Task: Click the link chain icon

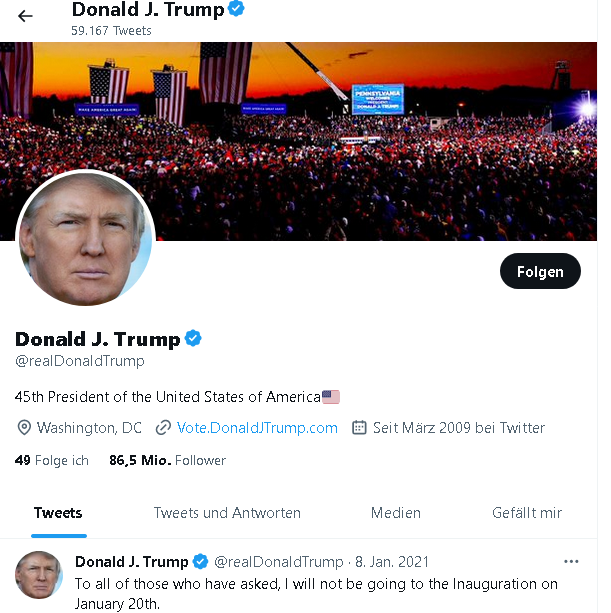Action: tap(163, 428)
